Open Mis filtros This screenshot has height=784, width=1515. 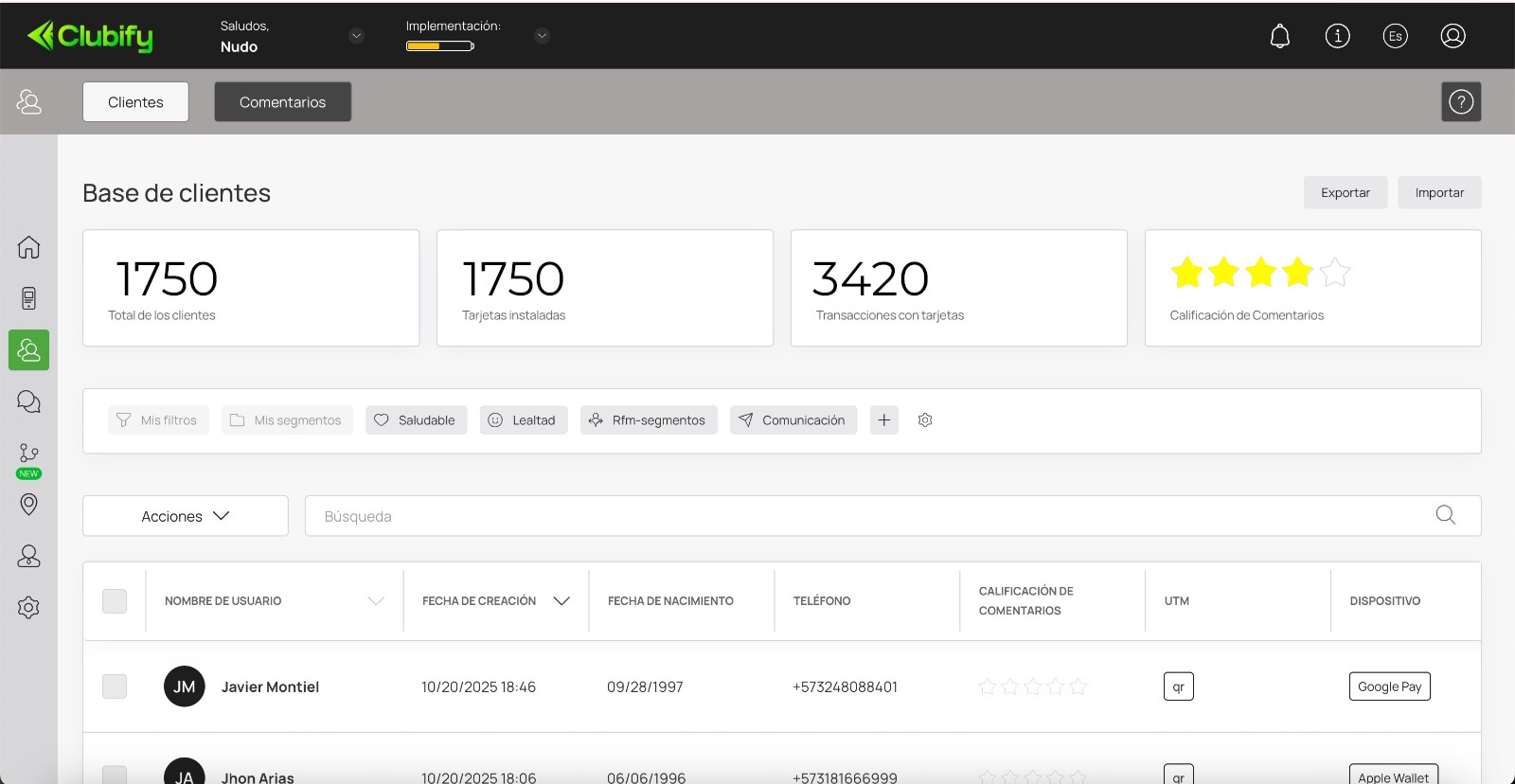(158, 420)
